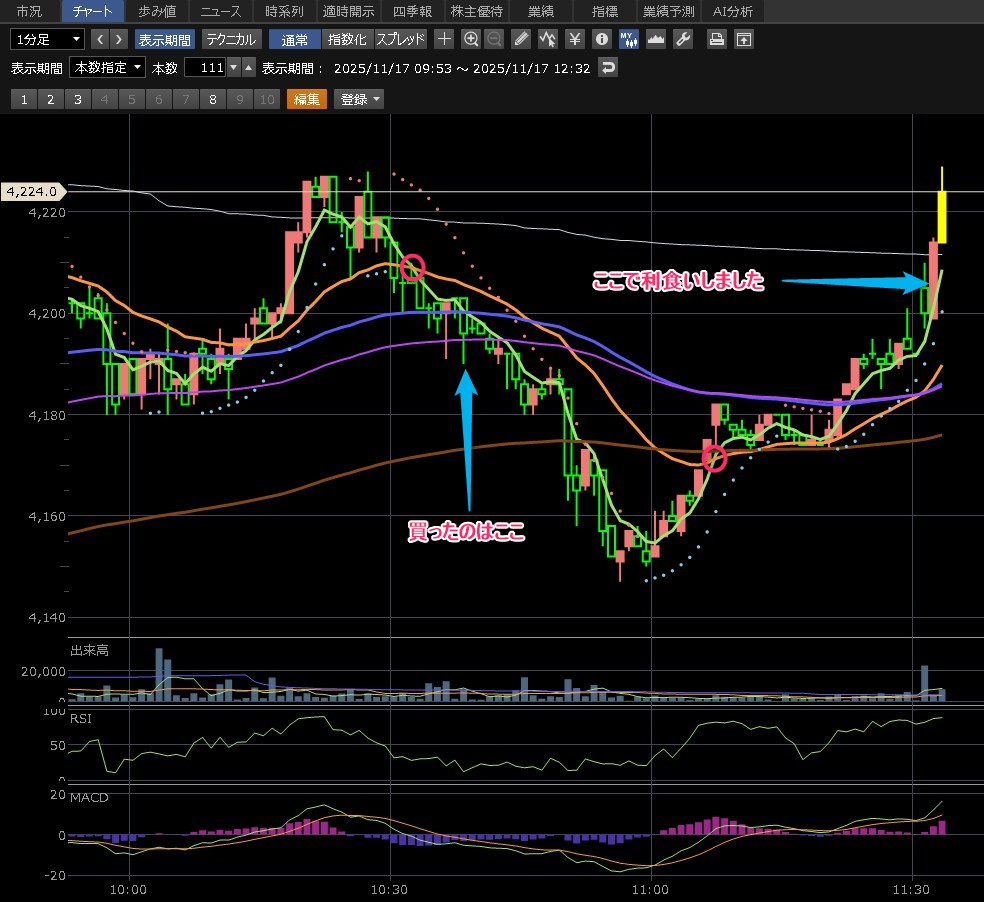This screenshot has width=984, height=902.
Task: Print the chart with printer icon
Action: click(716, 40)
